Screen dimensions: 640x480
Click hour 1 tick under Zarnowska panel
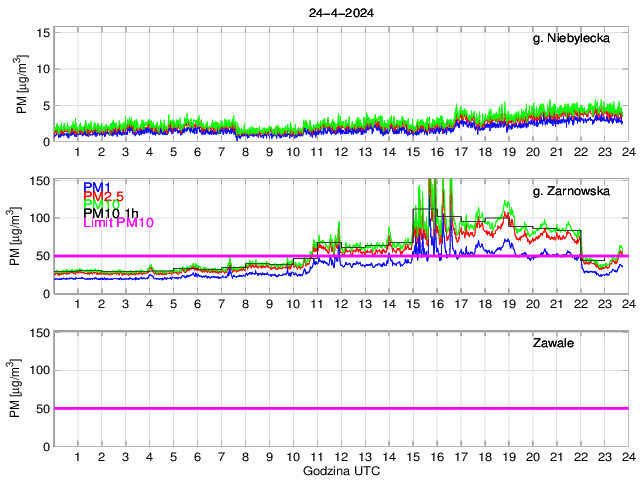pos(78,304)
